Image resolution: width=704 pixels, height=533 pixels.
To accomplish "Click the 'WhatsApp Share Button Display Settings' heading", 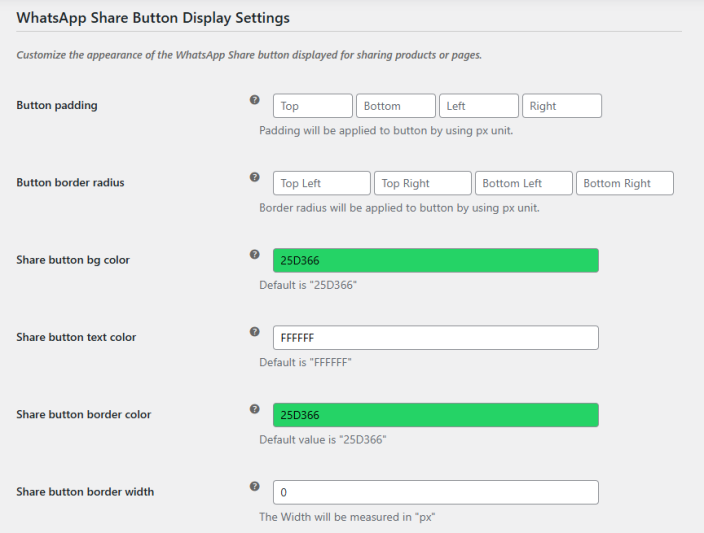I will click(153, 18).
